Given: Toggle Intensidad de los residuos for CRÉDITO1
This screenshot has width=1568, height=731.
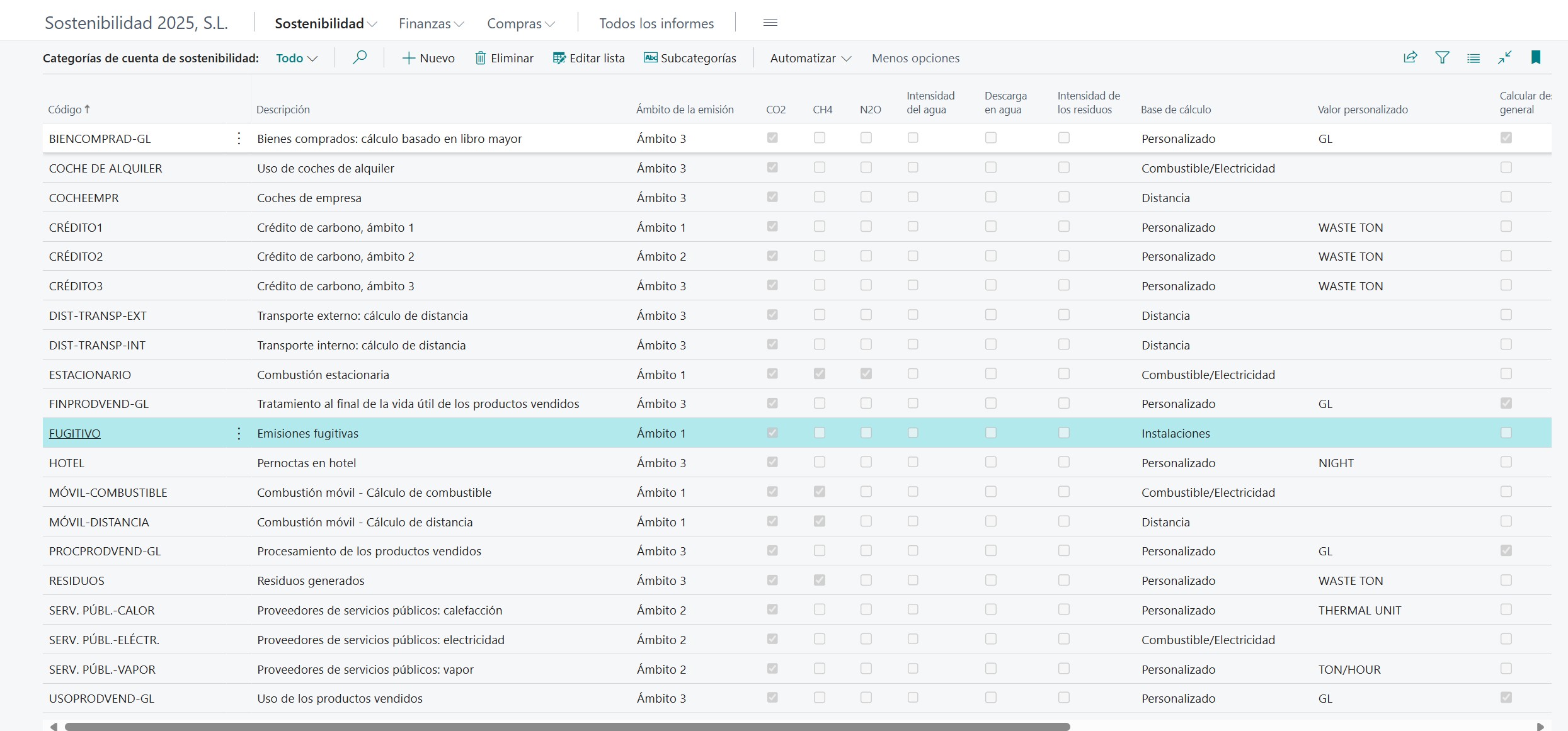Looking at the screenshot, I should pos(1064,226).
